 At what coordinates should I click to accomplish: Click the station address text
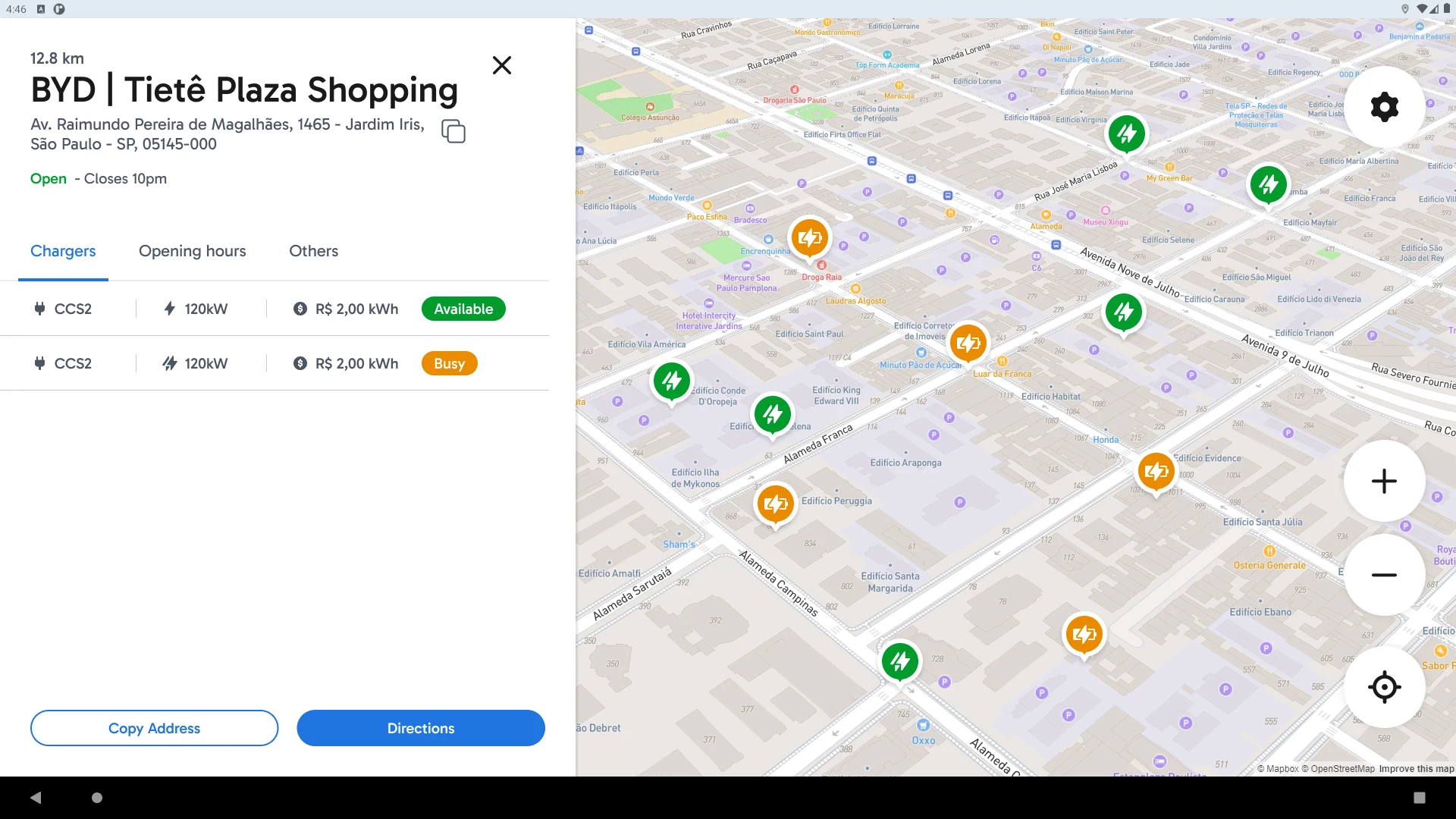pyautogui.click(x=227, y=134)
